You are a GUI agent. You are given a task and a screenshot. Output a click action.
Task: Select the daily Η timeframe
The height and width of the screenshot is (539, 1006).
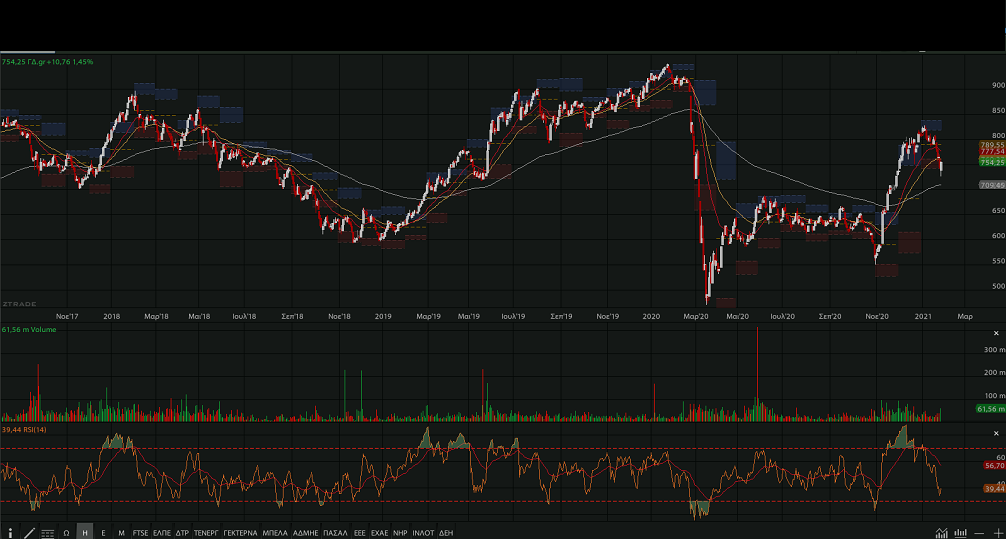click(x=85, y=533)
